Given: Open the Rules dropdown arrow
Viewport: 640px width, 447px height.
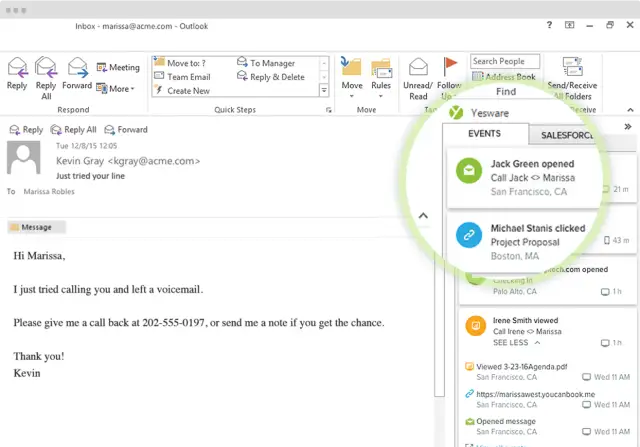Looking at the screenshot, I should pyautogui.click(x=380, y=97).
